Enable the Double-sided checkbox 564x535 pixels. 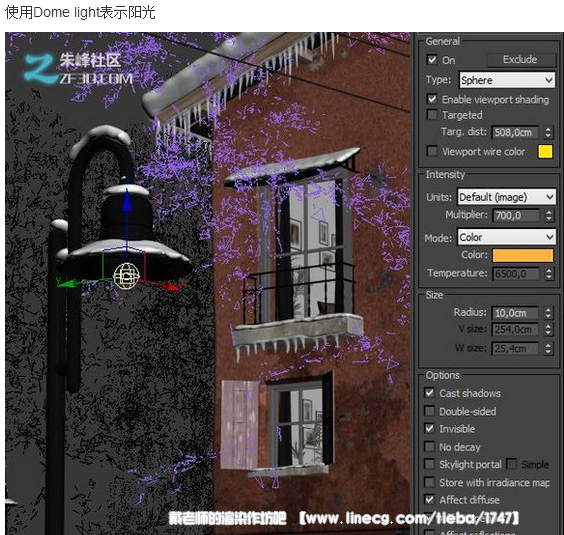(x=429, y=411)
